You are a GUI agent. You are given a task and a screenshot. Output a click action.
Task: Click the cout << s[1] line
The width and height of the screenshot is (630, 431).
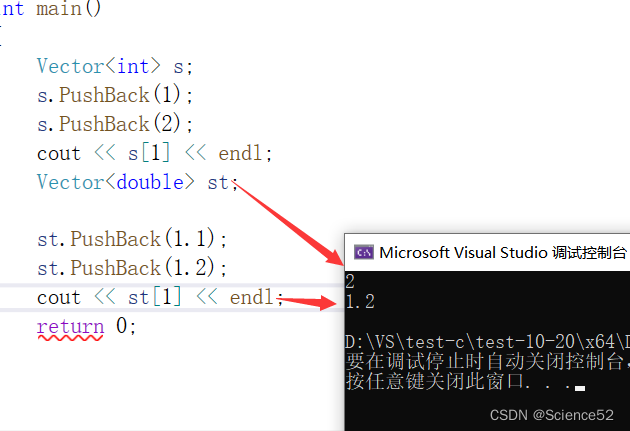(x=155, y=153)
